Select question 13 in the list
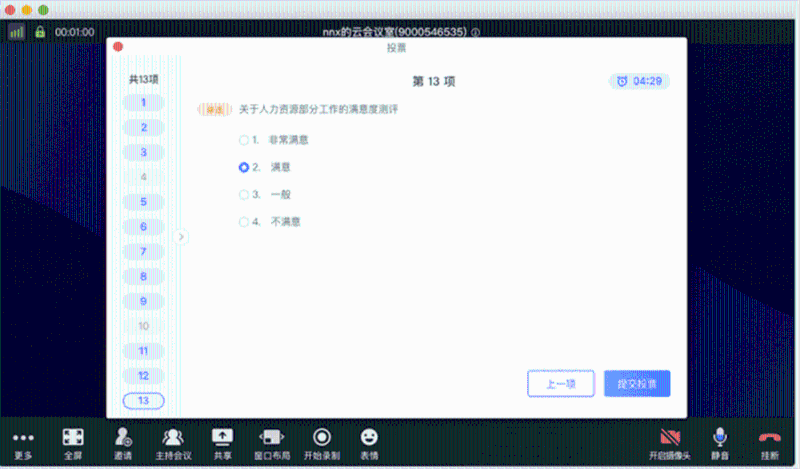 [143, 401]
